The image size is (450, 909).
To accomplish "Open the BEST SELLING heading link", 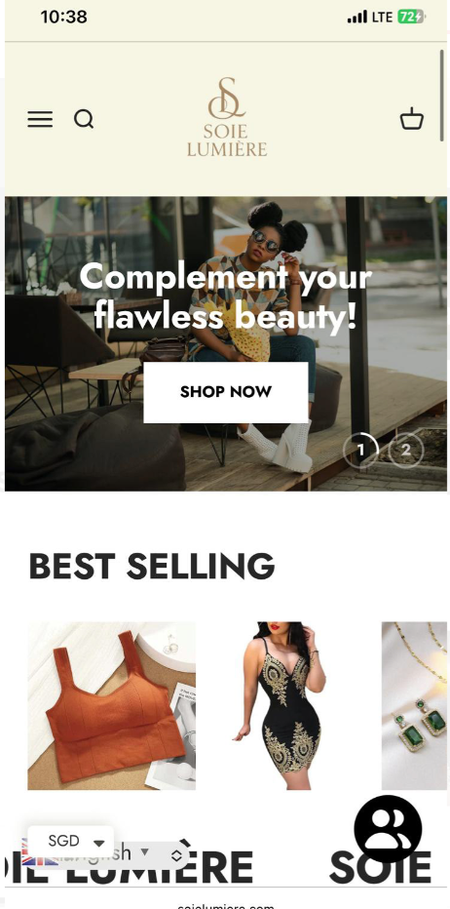I will click(151, 566).
